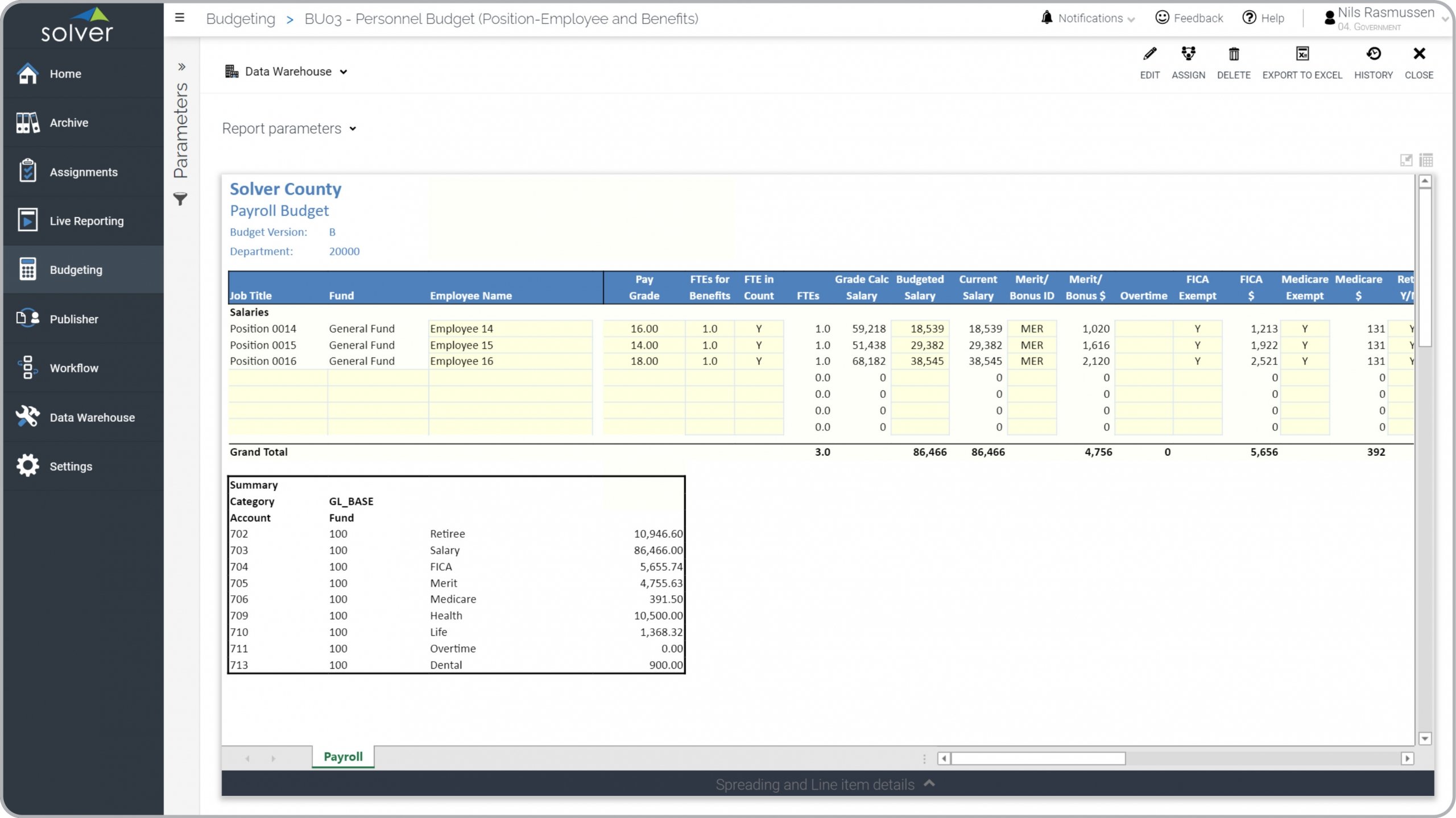This screenshot has height=818, width=1456.
Task: Open the Notifications dropdown
Action: tap(1089, 18)
